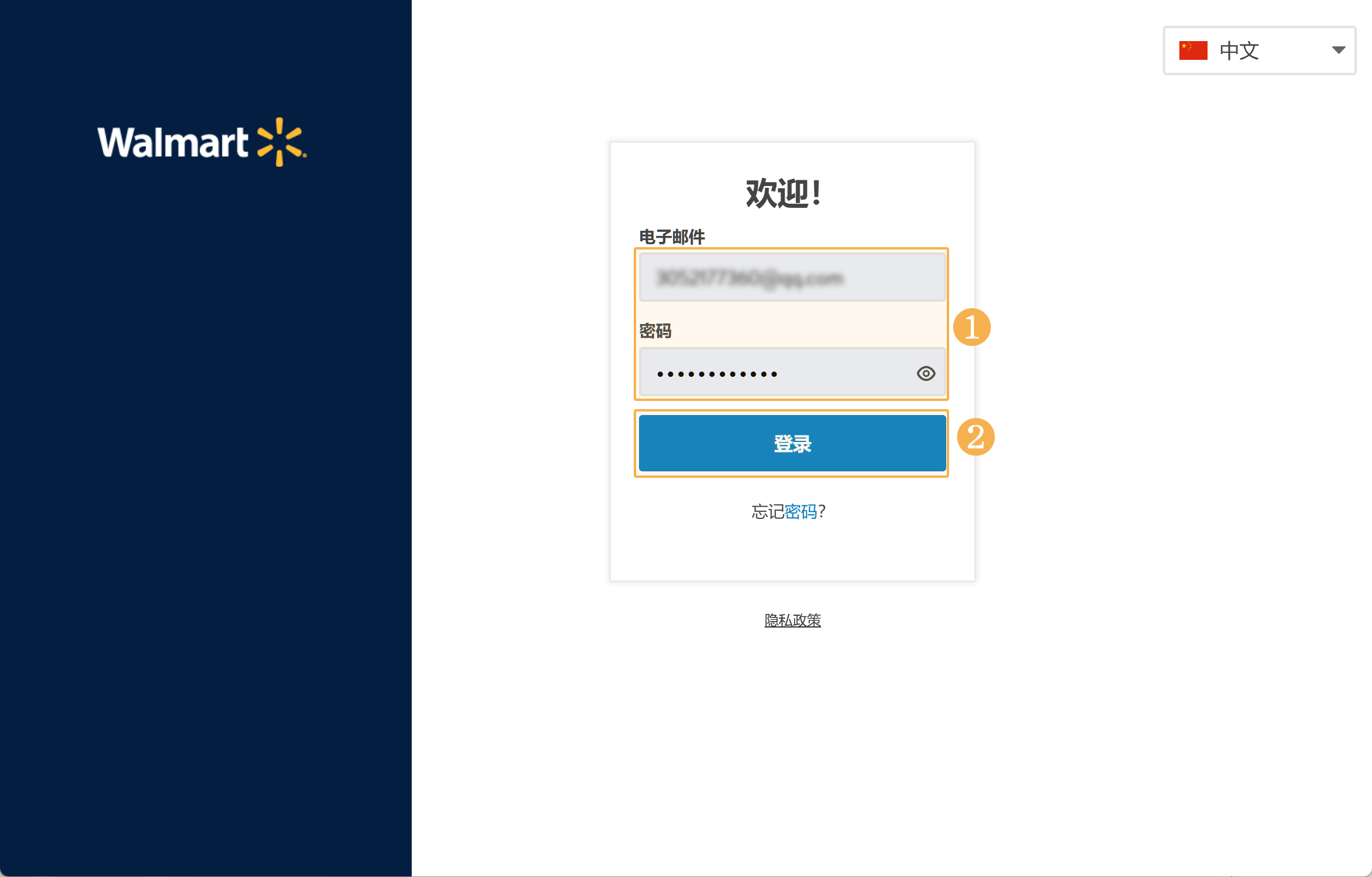The width and height of the screenshot is (1372, 877).
Task: Click the blue 登录 login button
Action: pos(792,443)
